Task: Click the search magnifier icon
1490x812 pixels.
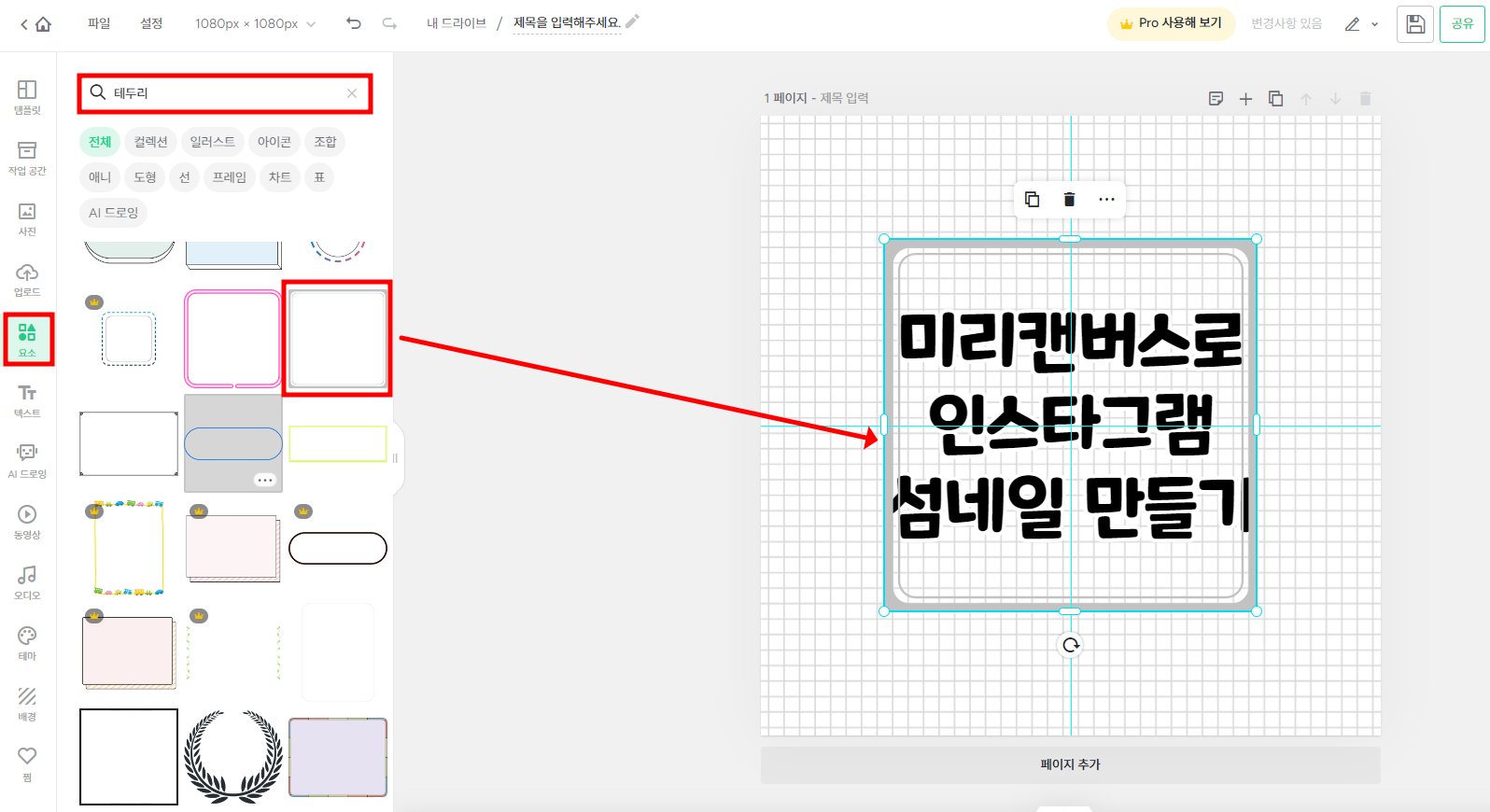Action: (97, 92)
